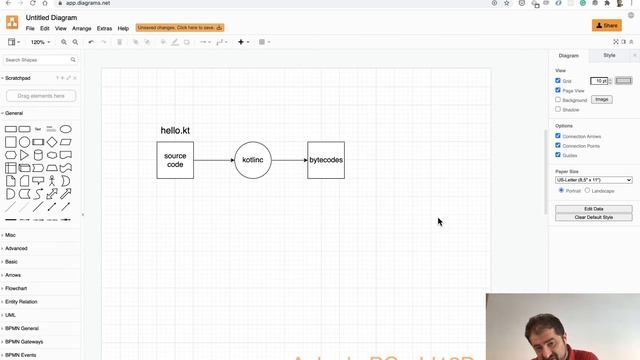Open the View menu
Viewport: 640px width, 360px height.
[x=60, y=29]
